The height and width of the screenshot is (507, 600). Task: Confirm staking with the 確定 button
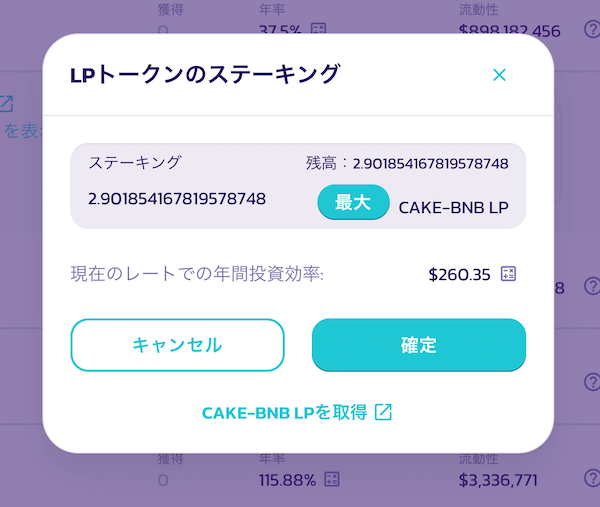point(419,345)
